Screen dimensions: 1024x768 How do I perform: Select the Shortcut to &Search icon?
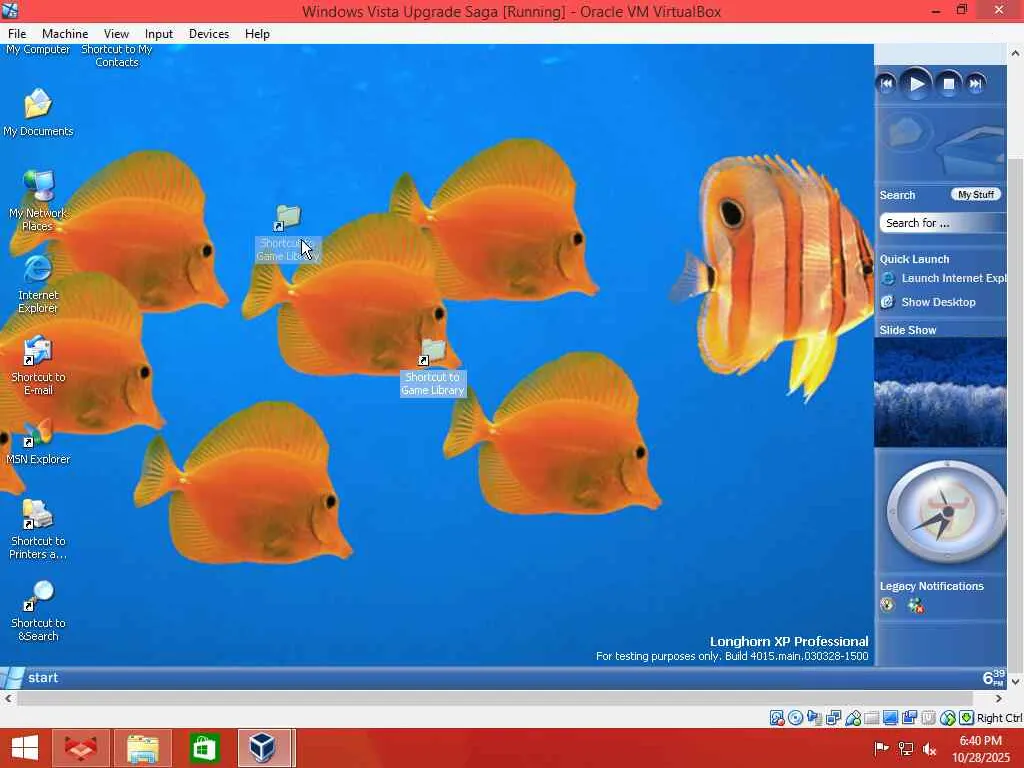click(x=38, y=611)
